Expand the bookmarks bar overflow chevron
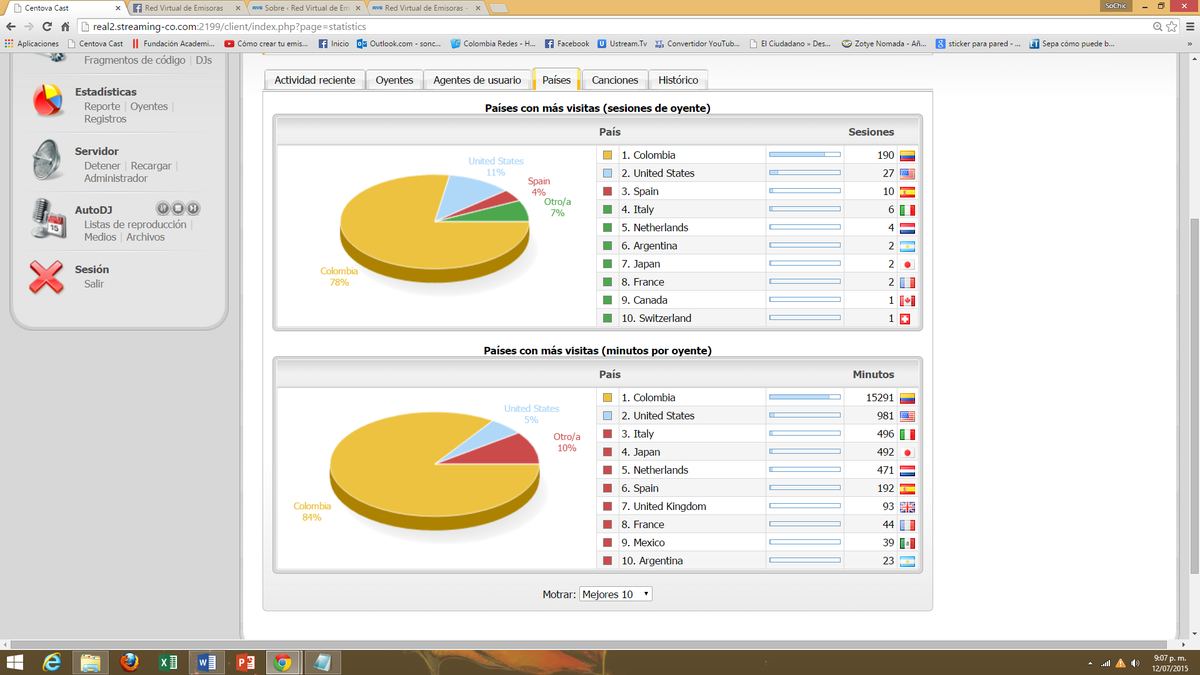1200x675 pixels. pyautogui.click(x=1190, y=44)
